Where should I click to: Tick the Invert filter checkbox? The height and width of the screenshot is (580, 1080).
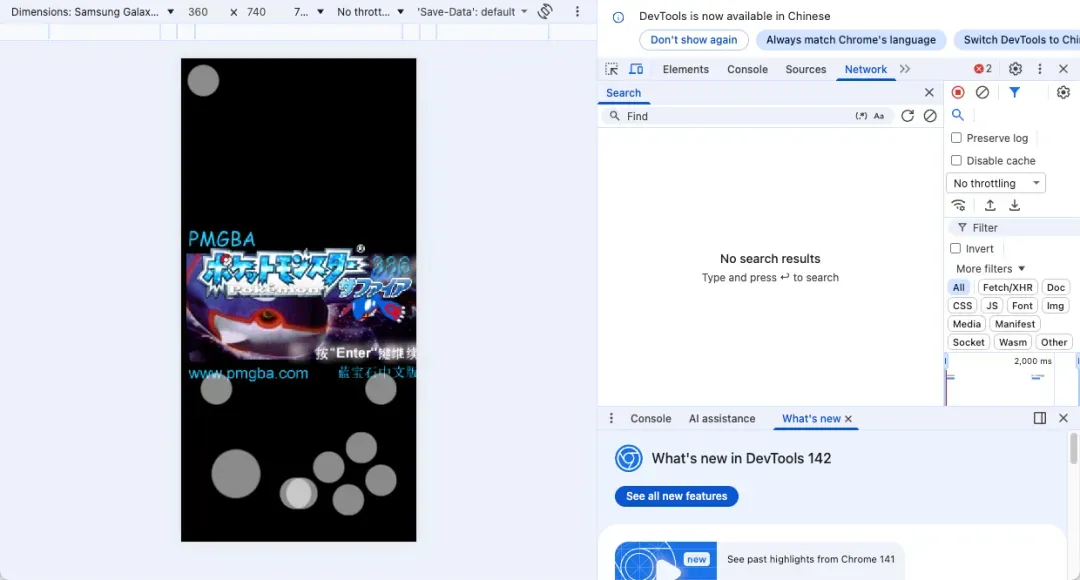956,248
